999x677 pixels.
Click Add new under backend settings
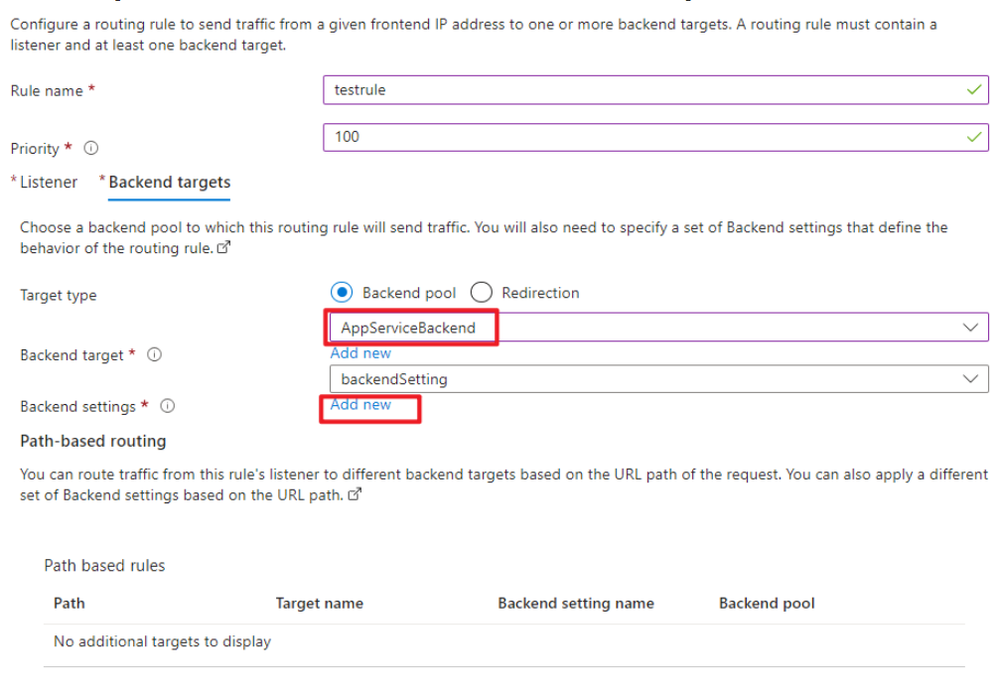(x=360, y=405)
